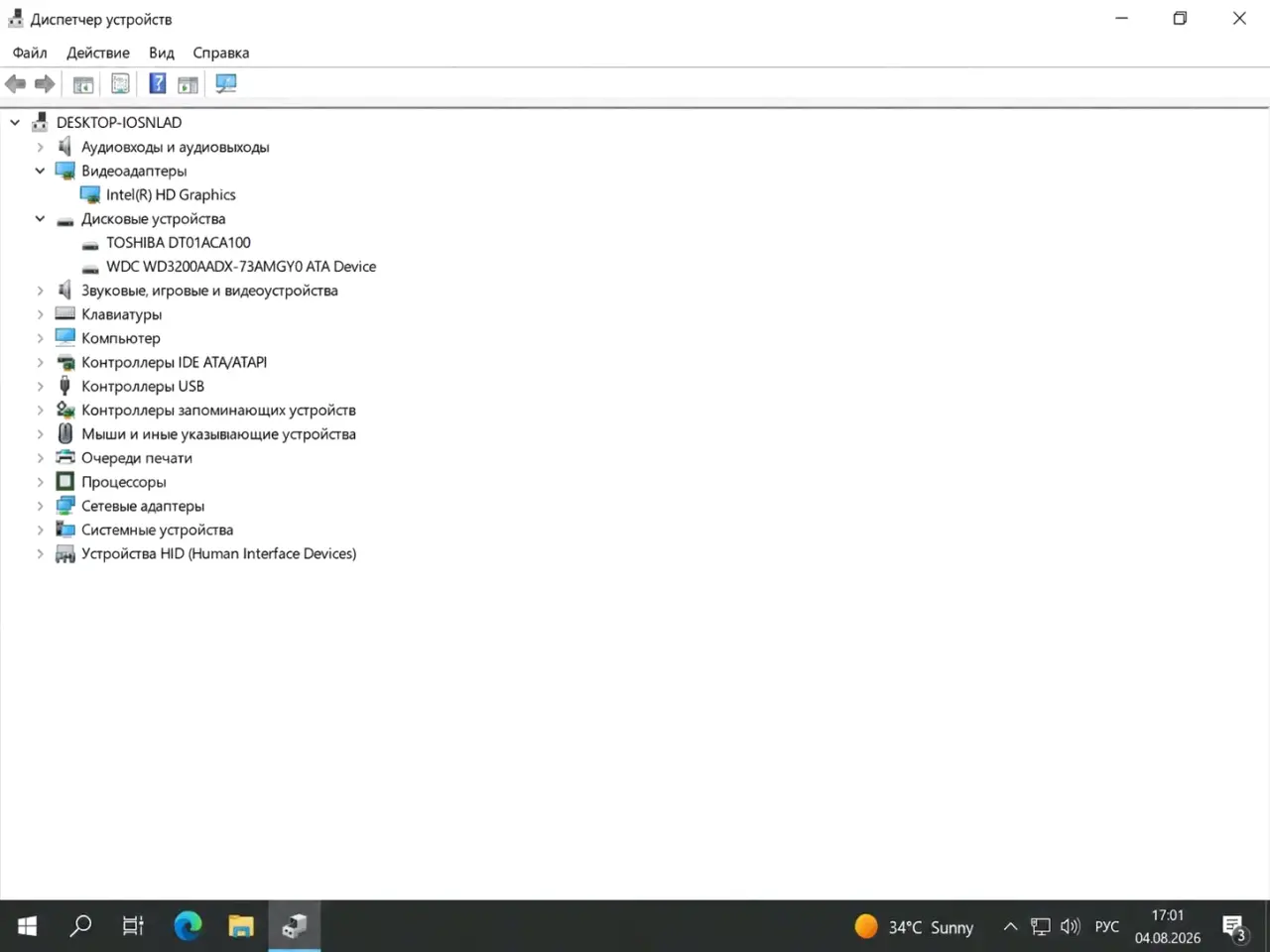Launch Microsoft Edge from the taskbar
Screen dimensions: 1270x952
(x=188, y=926)
